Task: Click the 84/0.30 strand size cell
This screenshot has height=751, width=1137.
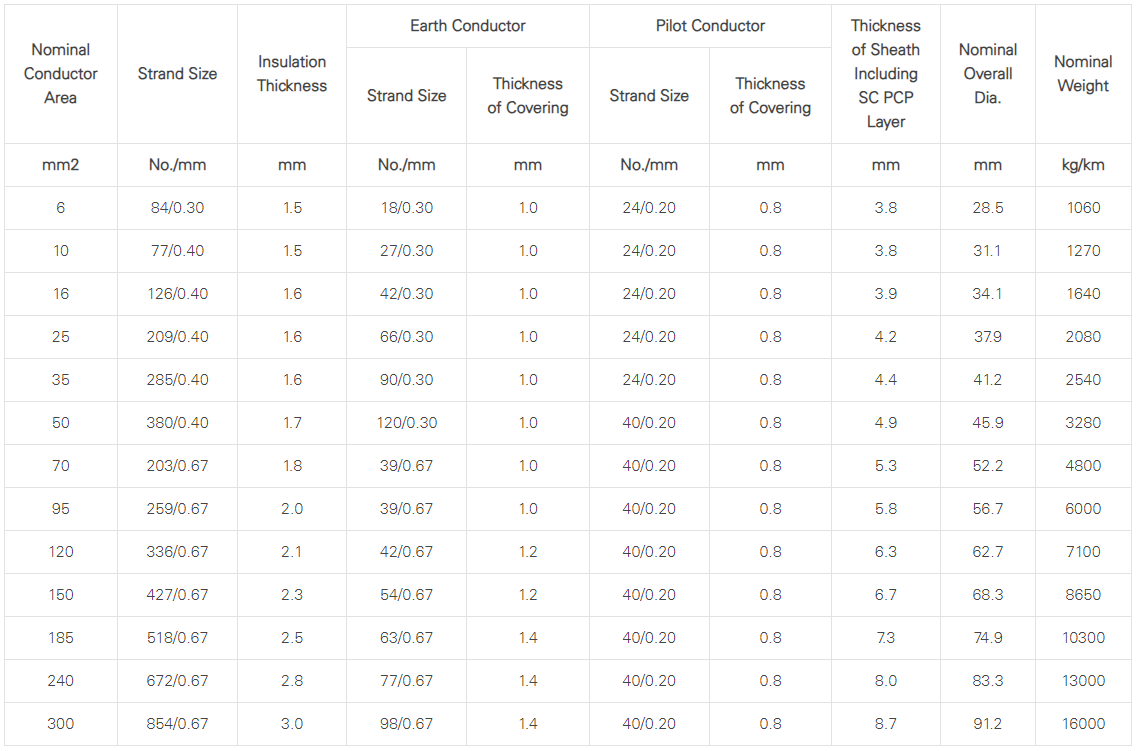Action: point(177,208)
